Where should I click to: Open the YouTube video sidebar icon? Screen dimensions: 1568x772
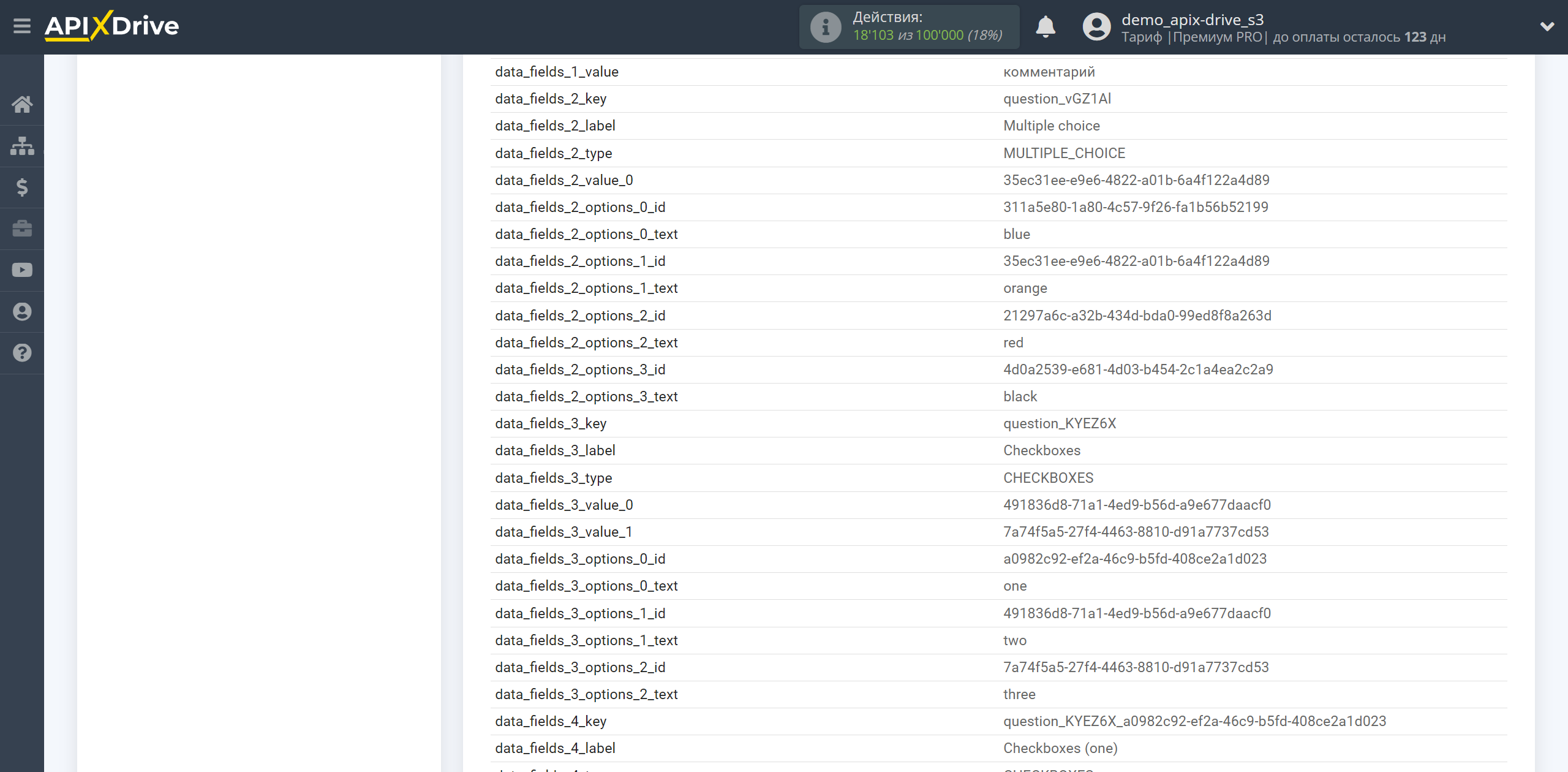point(22,270)
